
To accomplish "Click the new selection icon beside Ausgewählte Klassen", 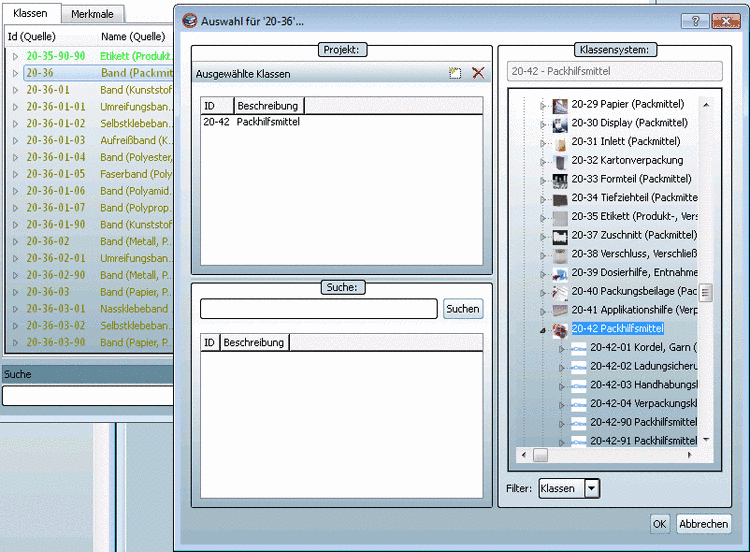I will click(x=455, y=73).
